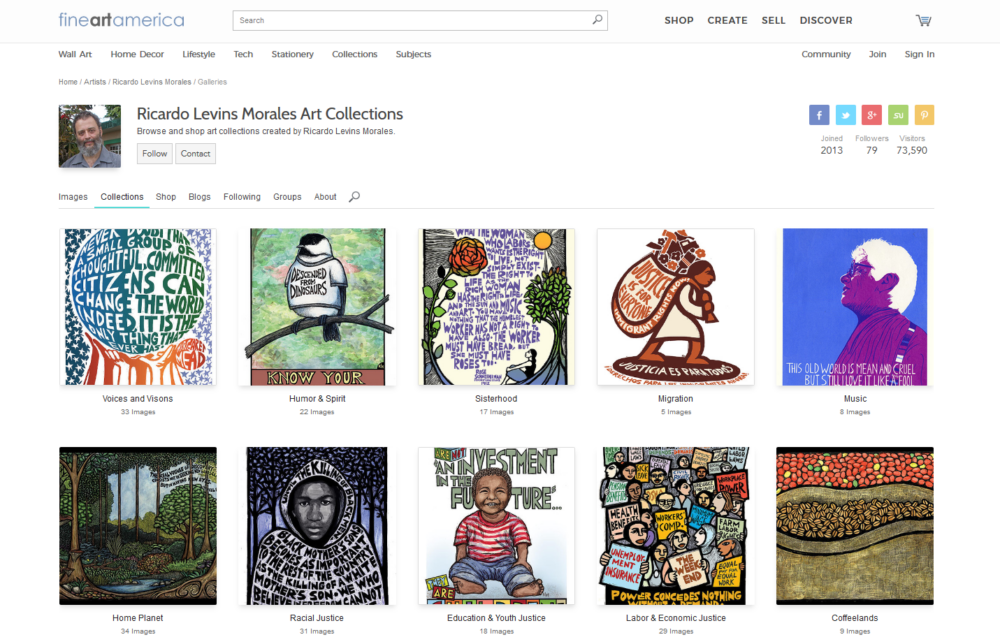Open the Collections menu in the top navigation
This screenshot has width=1000, height=644.
(355, 54)
